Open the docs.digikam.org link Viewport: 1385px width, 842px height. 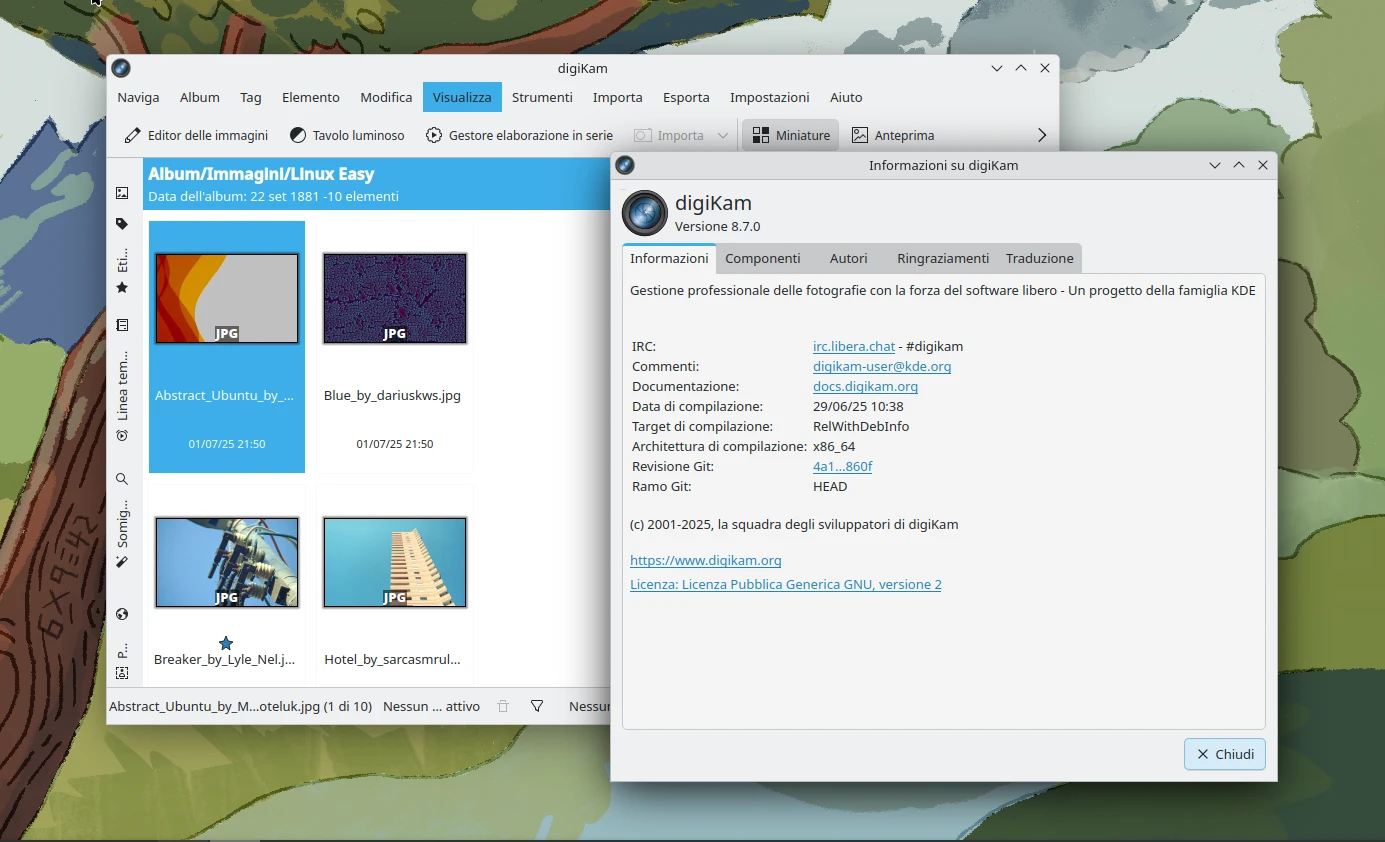[x=865, y=386]
